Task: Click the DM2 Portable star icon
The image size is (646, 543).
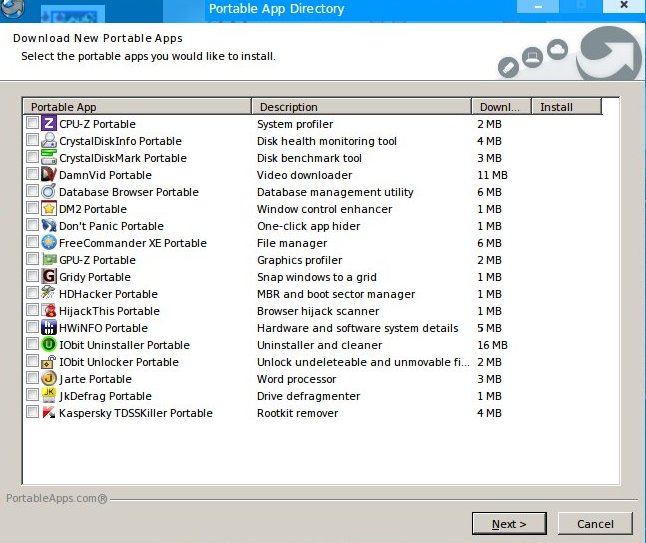Action: pos(49,208)
